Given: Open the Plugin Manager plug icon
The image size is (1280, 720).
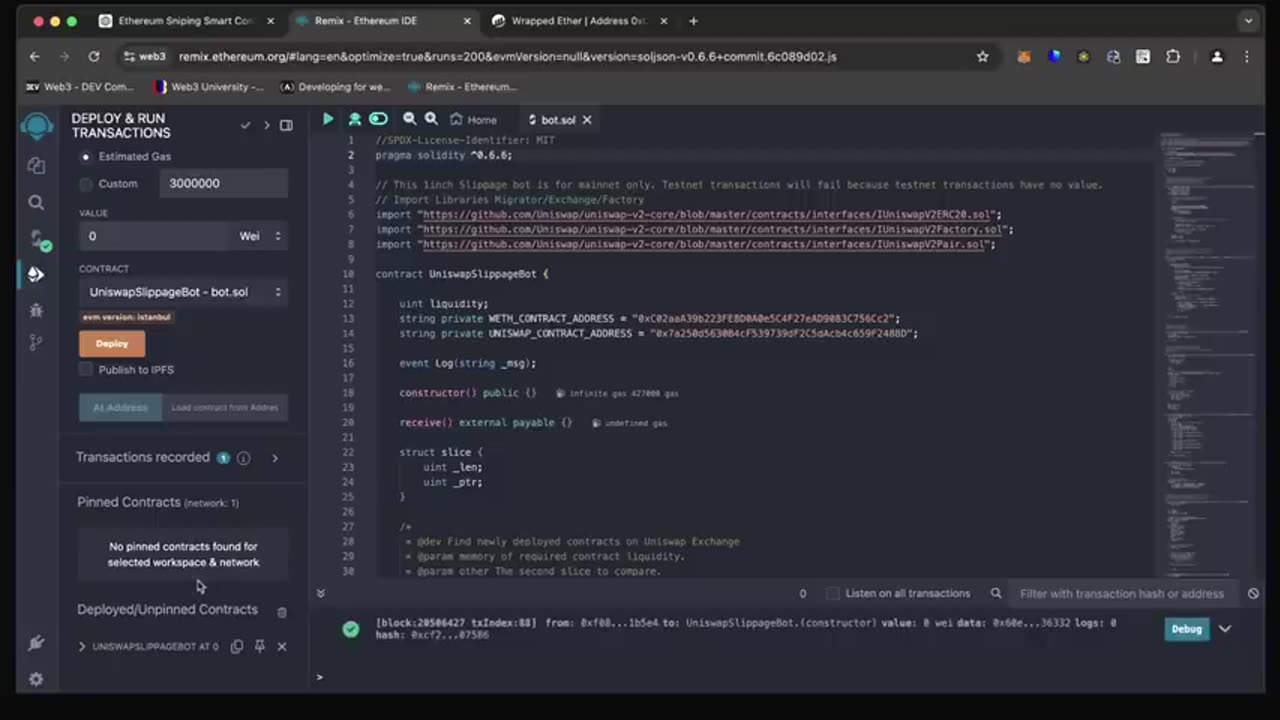Looking at the screenshot, I should tap(36, 643).
